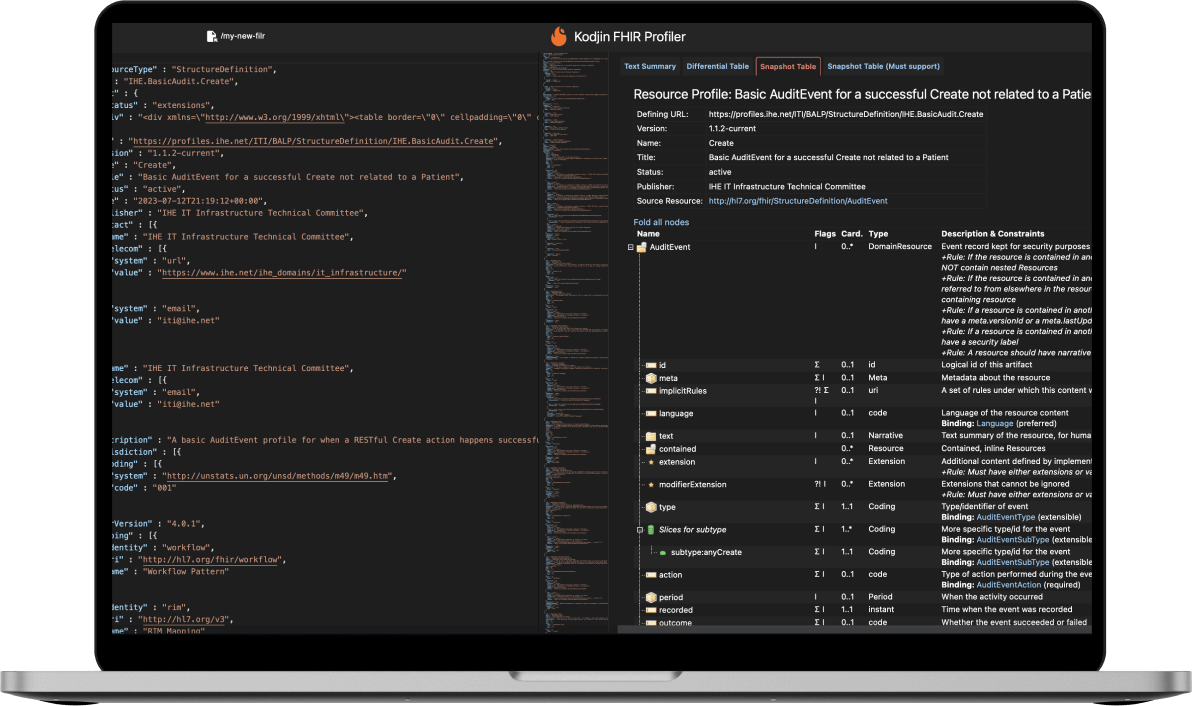
Task: Switch to the Differential Table tab
Action: 717,66
